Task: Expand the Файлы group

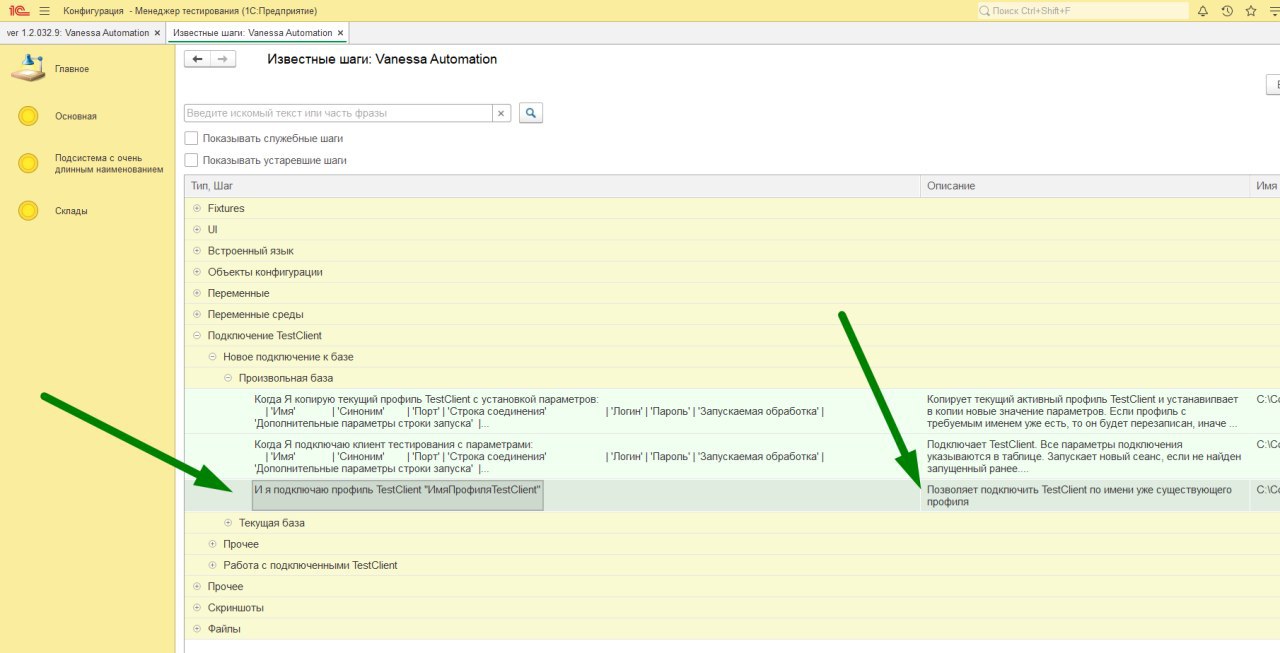Action: (197, 629)
